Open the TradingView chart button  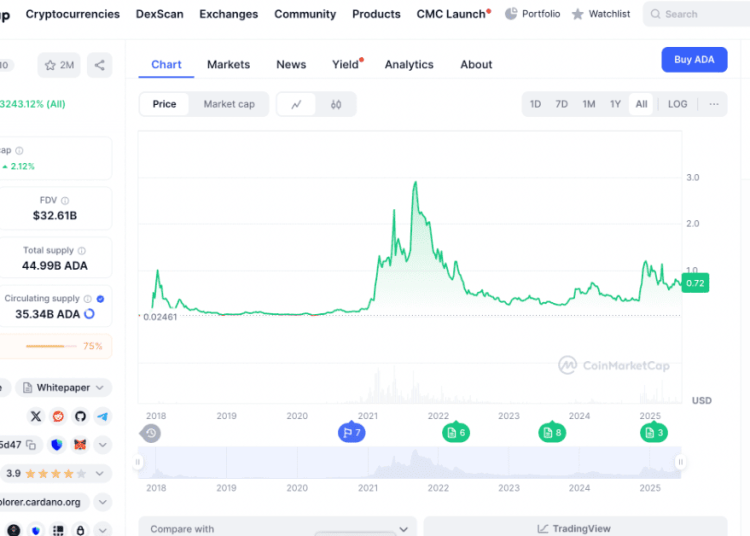[x=575, y=528]
